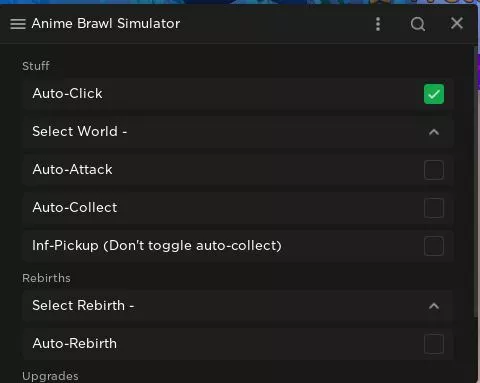This screenshot has height=383, width=480.
Task: Enable the Auto-Attack checkbox
Action: 434,170
